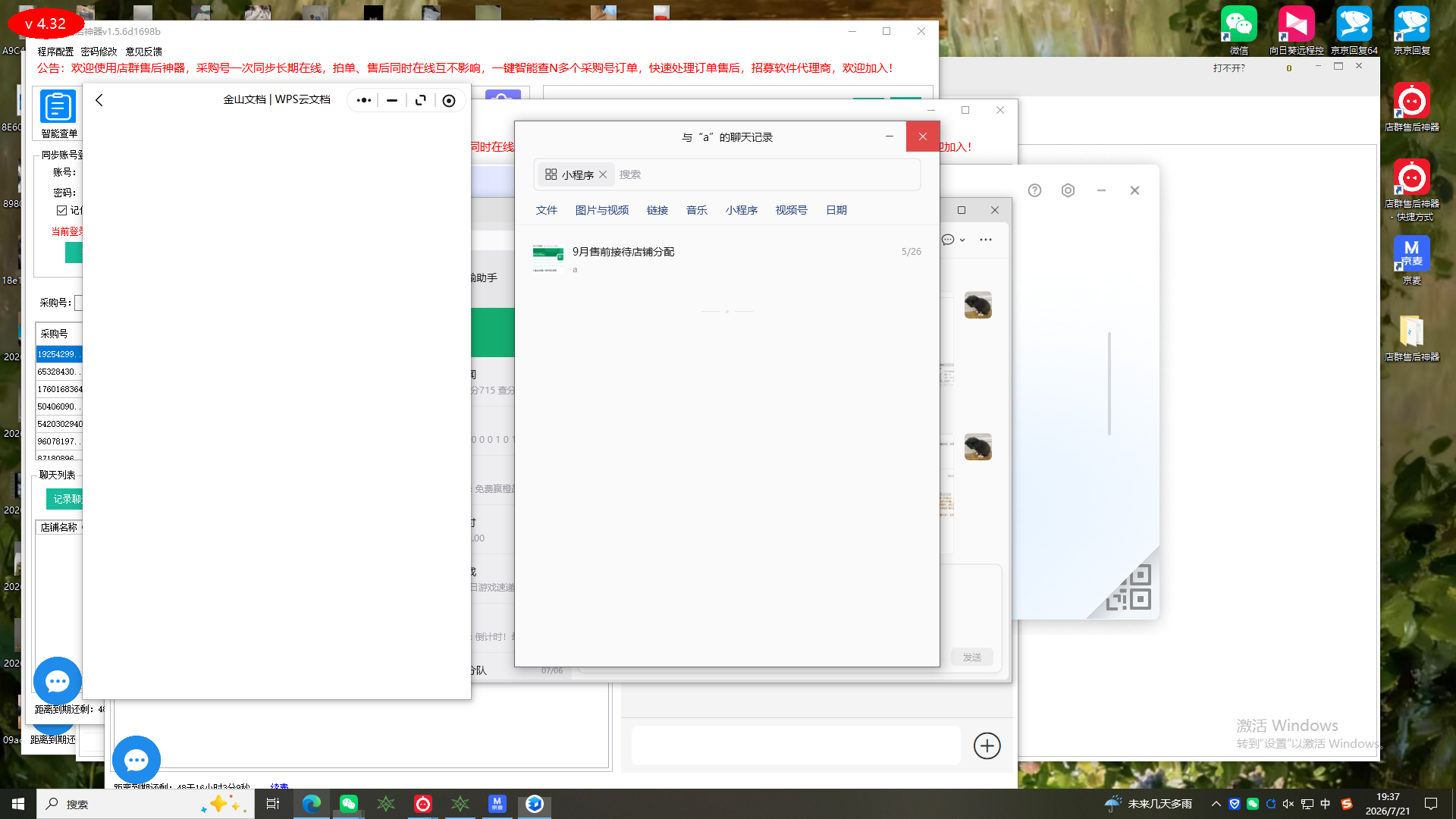Switch to the 图片与视频 tab
The image size is (1456, 819).
click(x=602, y=210)
